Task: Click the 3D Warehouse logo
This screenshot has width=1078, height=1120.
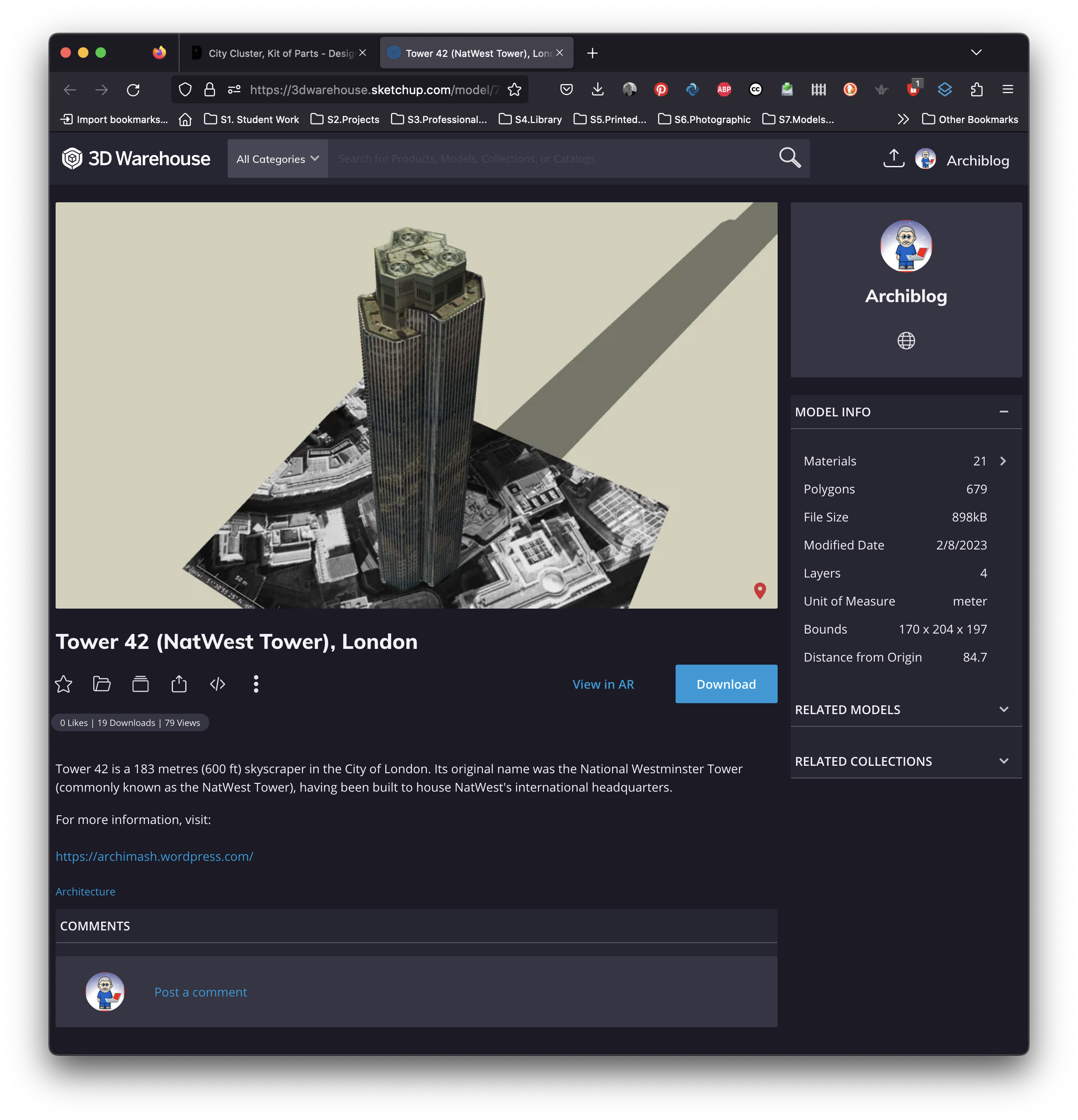Action: pyautogui.click(x=136, y=159)
